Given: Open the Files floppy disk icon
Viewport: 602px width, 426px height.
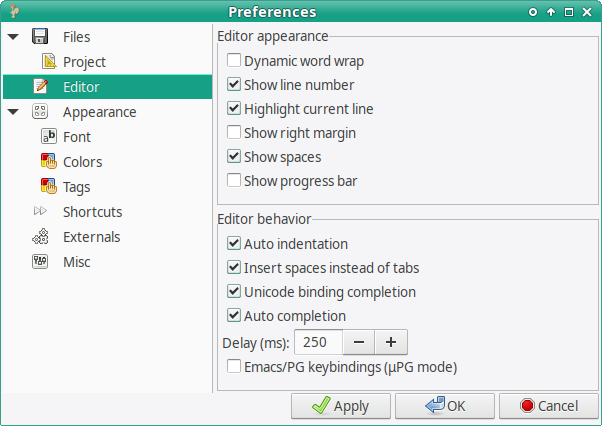Looking at the screenshot, I should (40, 36).
